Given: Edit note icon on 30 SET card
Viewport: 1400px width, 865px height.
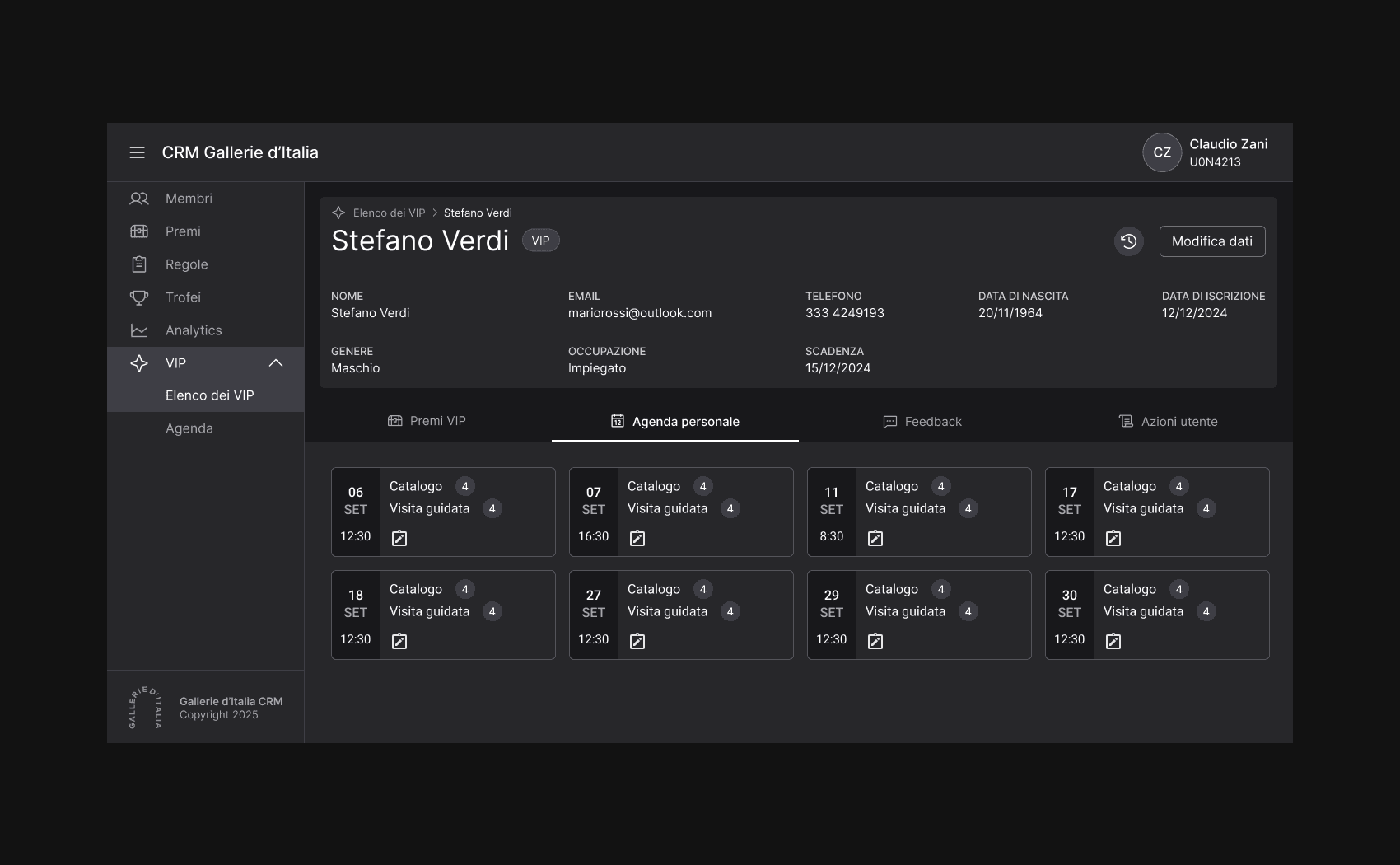Looking at the screenshot, I should tap(1113, 641).
